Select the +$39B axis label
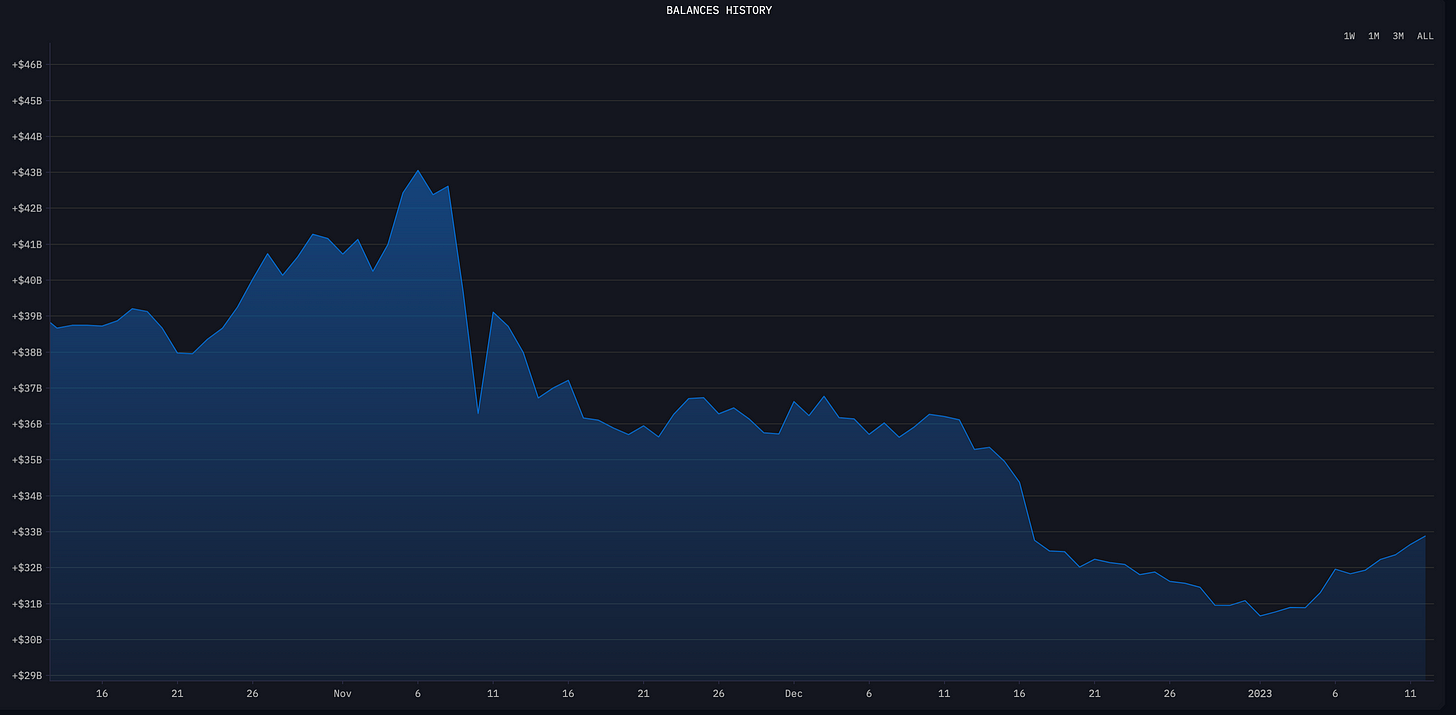 [x=27, y=317]
